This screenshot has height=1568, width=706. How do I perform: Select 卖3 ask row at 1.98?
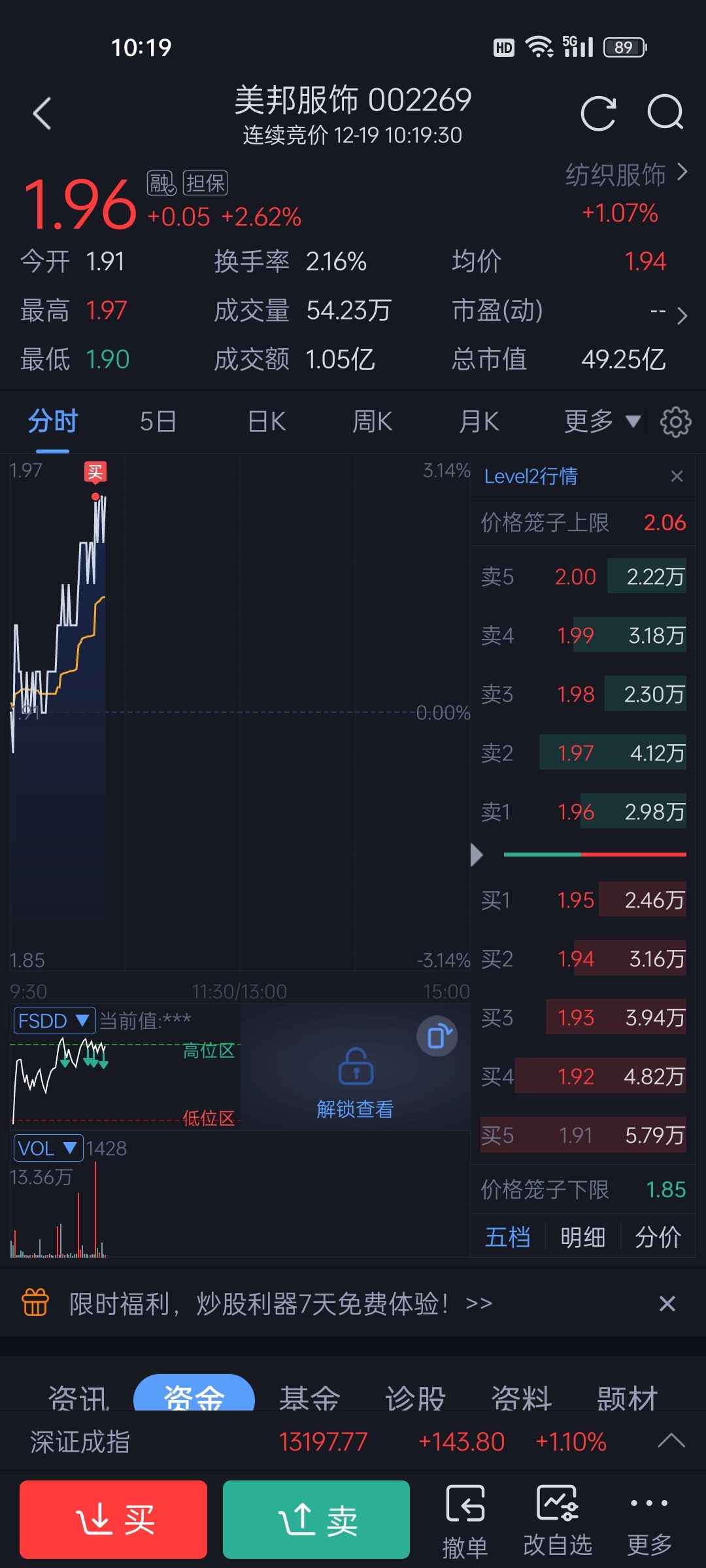(583, 694)
